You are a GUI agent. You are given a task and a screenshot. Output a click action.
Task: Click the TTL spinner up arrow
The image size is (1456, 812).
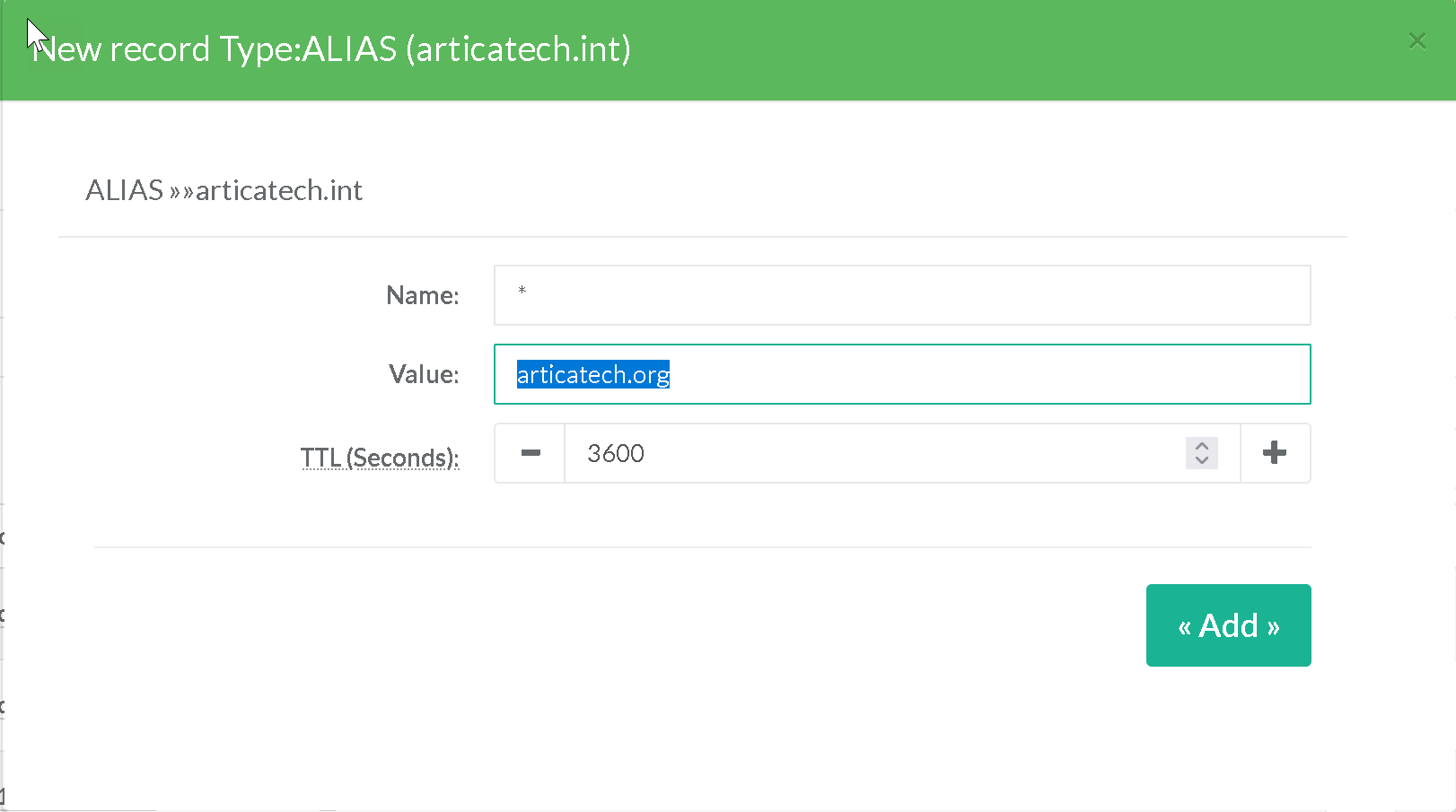tap(1202, 445)
